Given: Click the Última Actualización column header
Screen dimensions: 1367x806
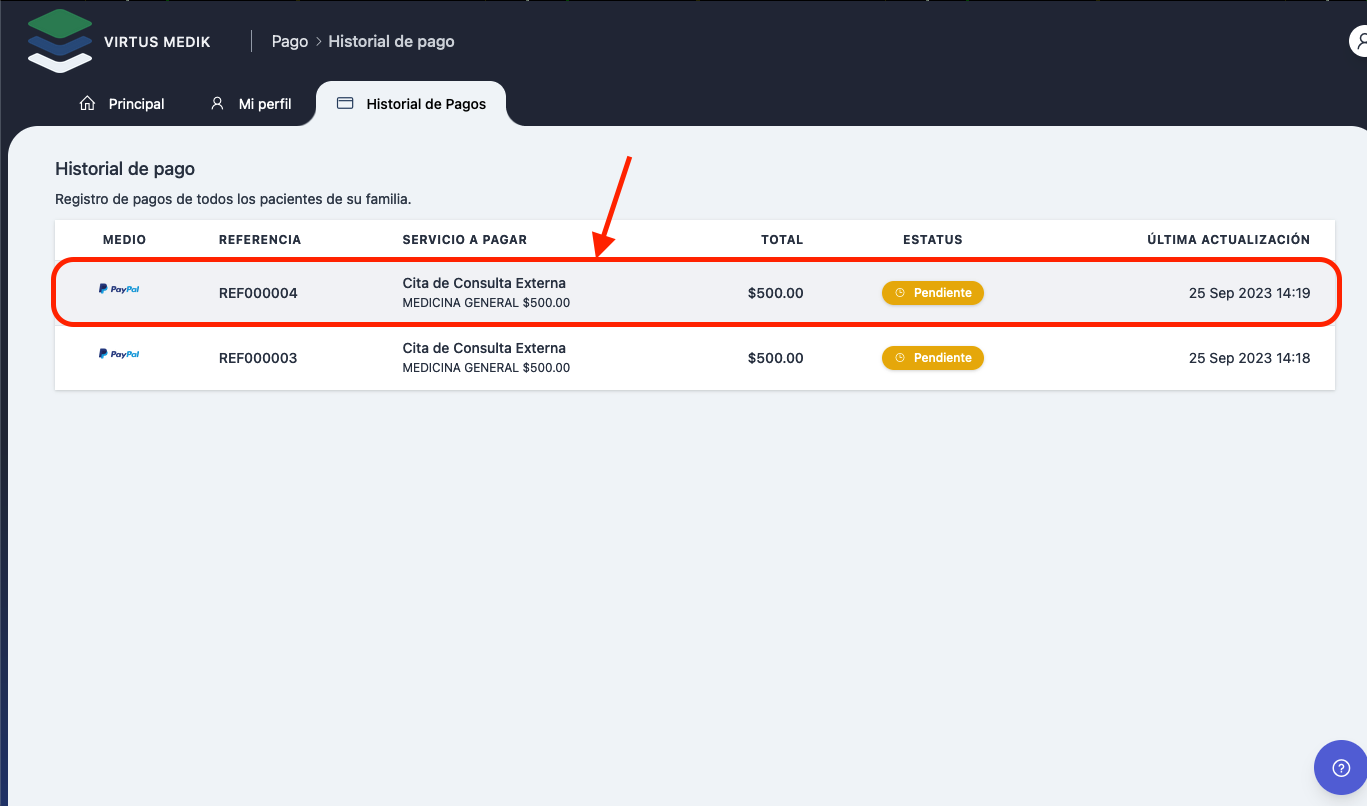Looking at the screenshot, I should (x=1228, y=240).
